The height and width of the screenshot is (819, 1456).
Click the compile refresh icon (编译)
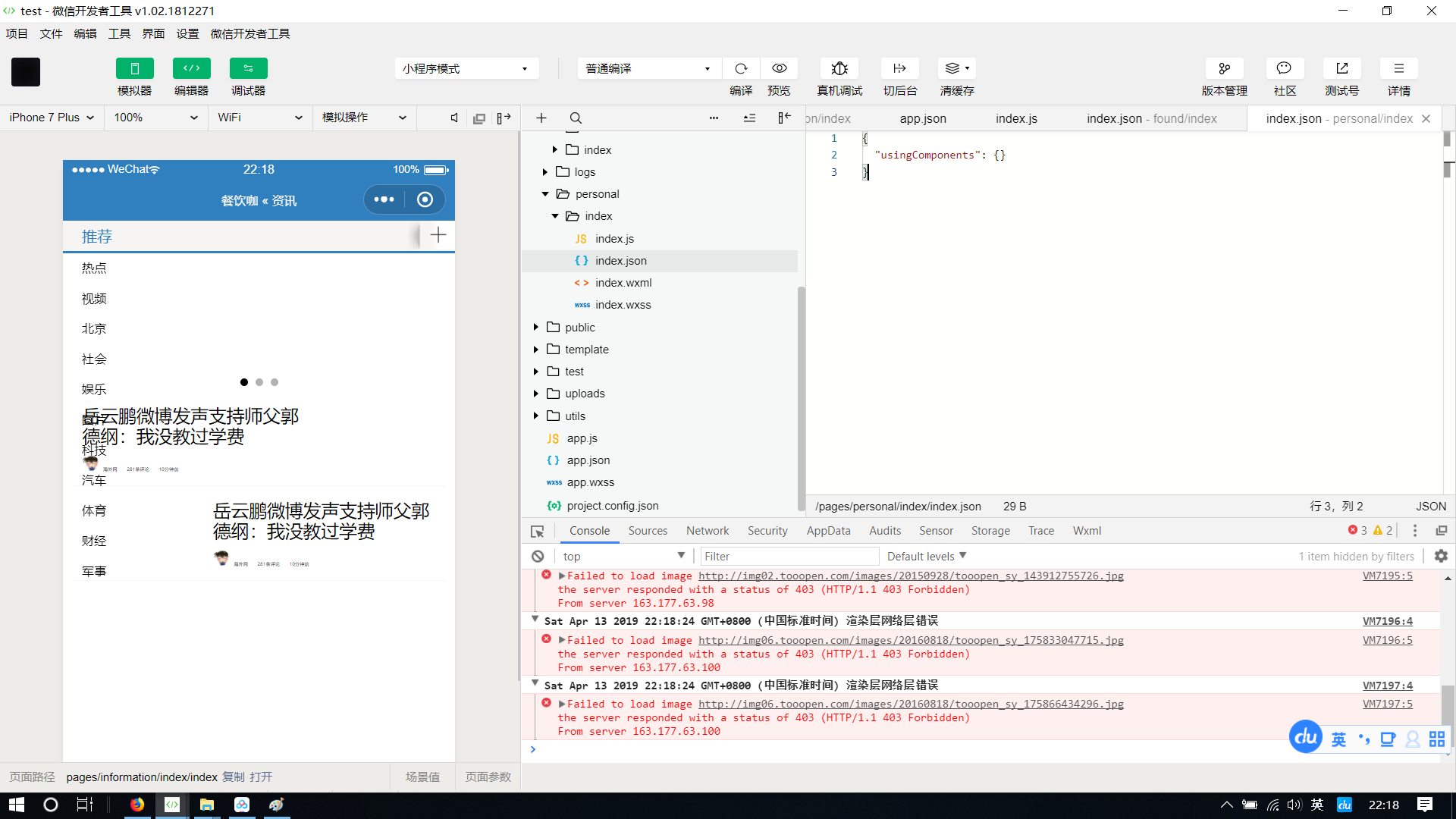click(x=741, y=69)
